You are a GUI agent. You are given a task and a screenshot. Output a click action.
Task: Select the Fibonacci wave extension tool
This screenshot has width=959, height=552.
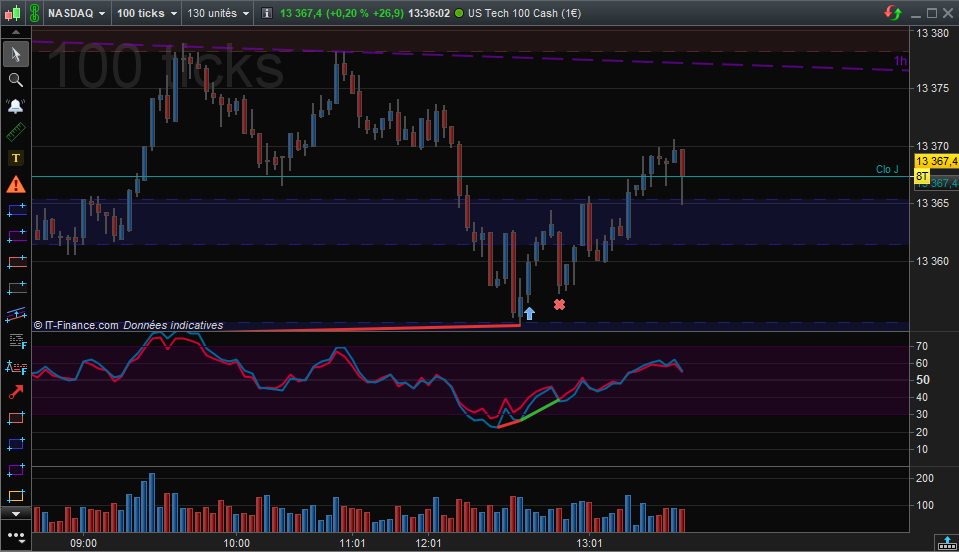click(17, 367)
